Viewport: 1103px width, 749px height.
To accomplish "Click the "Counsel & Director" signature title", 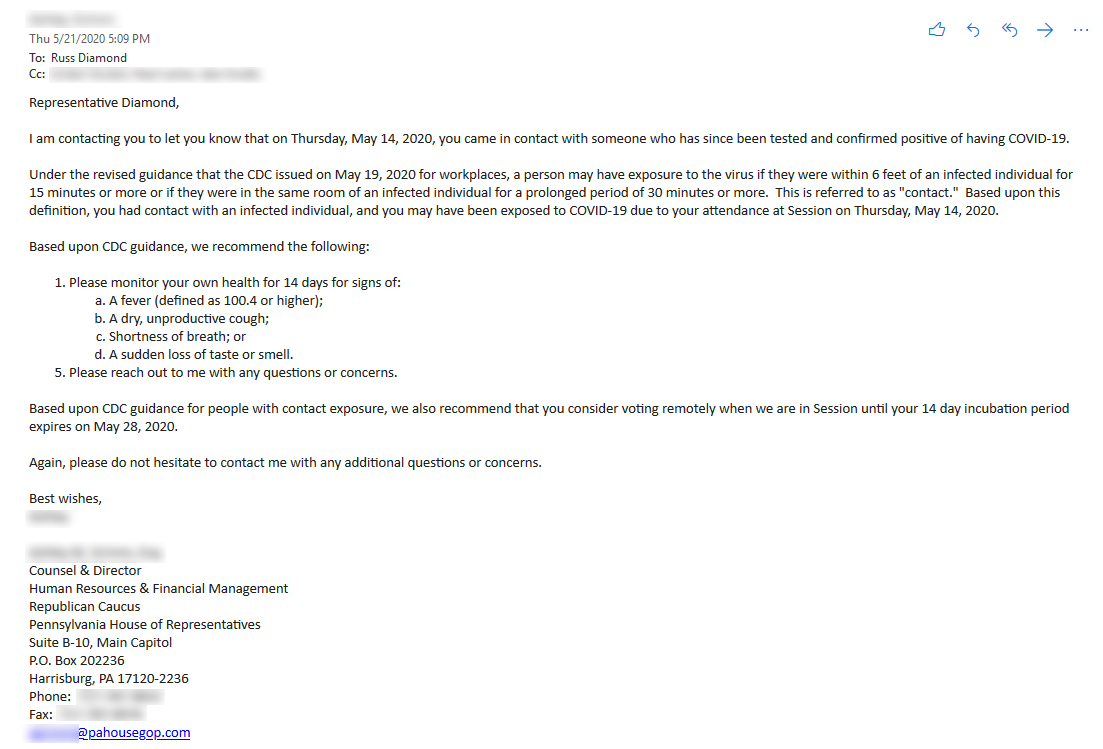I will point(85,570).
